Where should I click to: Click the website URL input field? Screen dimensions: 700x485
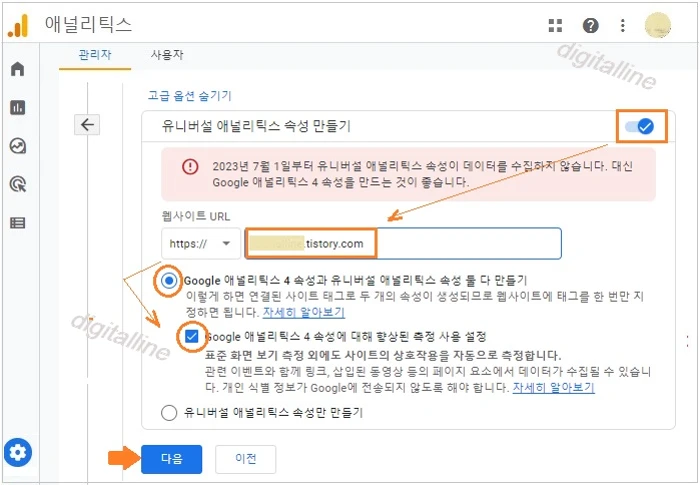click(x=403, y=244)
